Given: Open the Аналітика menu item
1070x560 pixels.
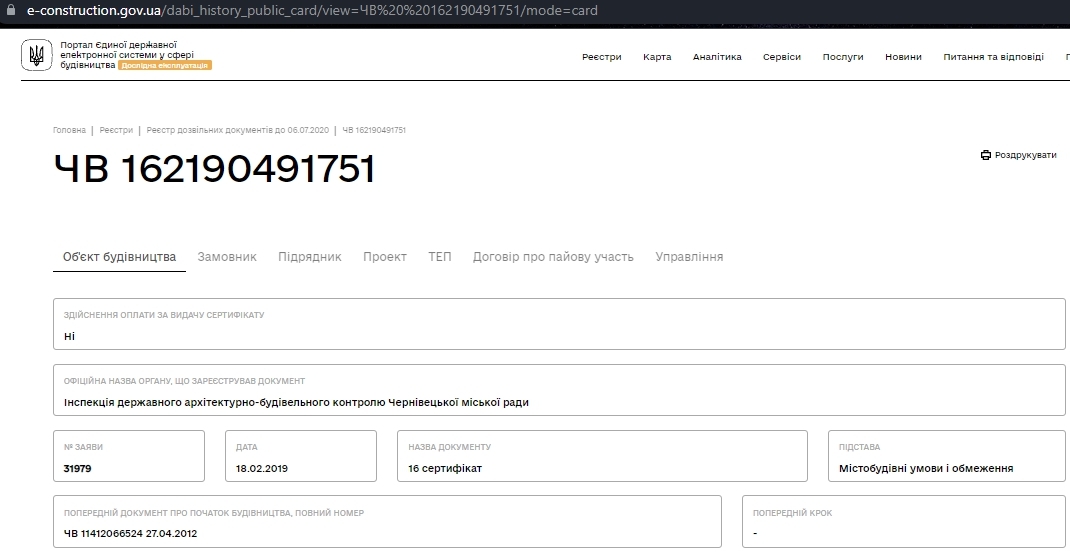Looking at the screenshot, I should pyautogui.click(x=717, y=57).
